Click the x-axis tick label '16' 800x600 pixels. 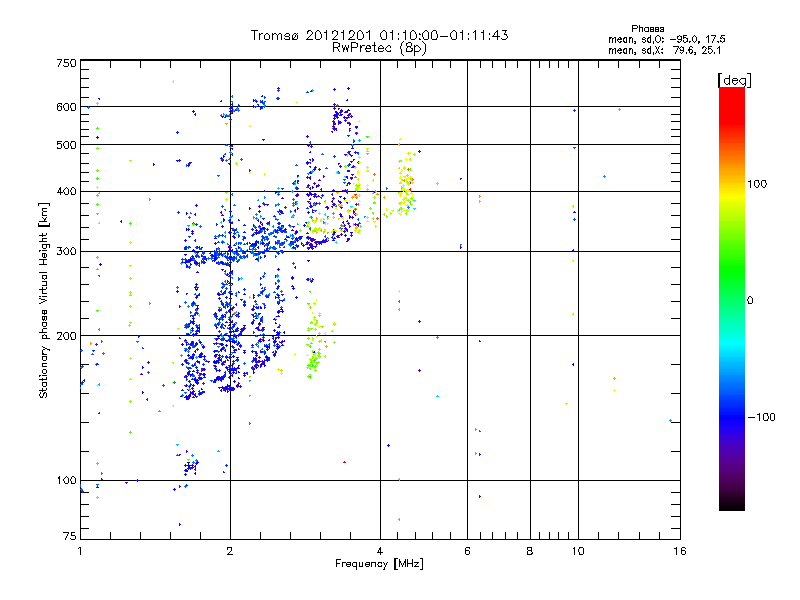click(x=680, y=551)
